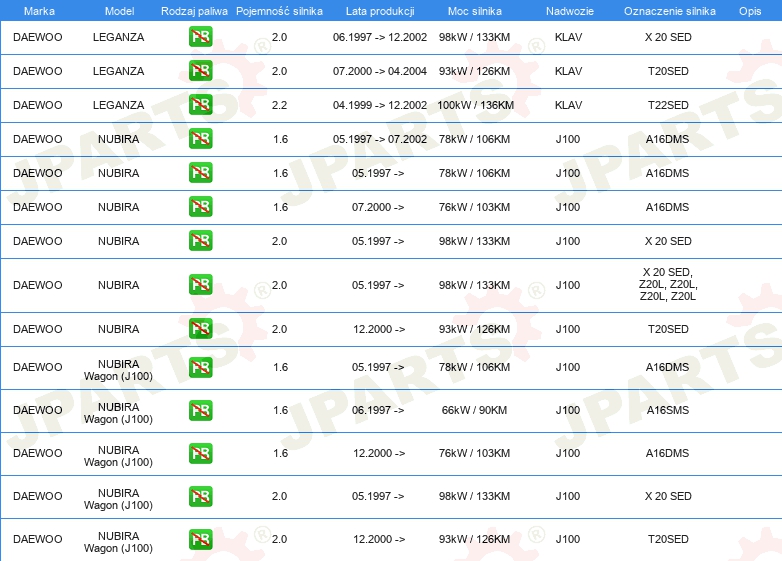This screenshot has width=782, height=561.
Task: Click fuel icon for Nubira Wagon 2.0 with T20SED
Action: coord(200,539)
